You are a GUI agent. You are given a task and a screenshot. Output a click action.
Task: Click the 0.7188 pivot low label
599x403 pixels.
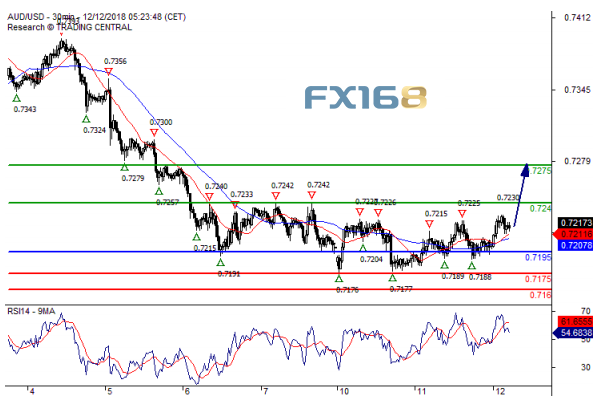point(480,277)
